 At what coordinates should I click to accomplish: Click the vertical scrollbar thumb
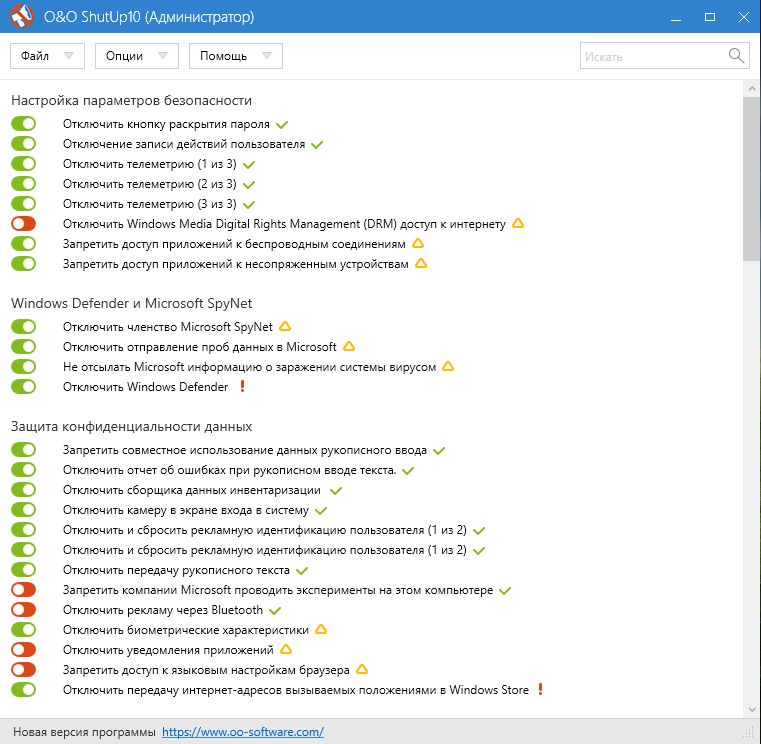pos(751,180)
